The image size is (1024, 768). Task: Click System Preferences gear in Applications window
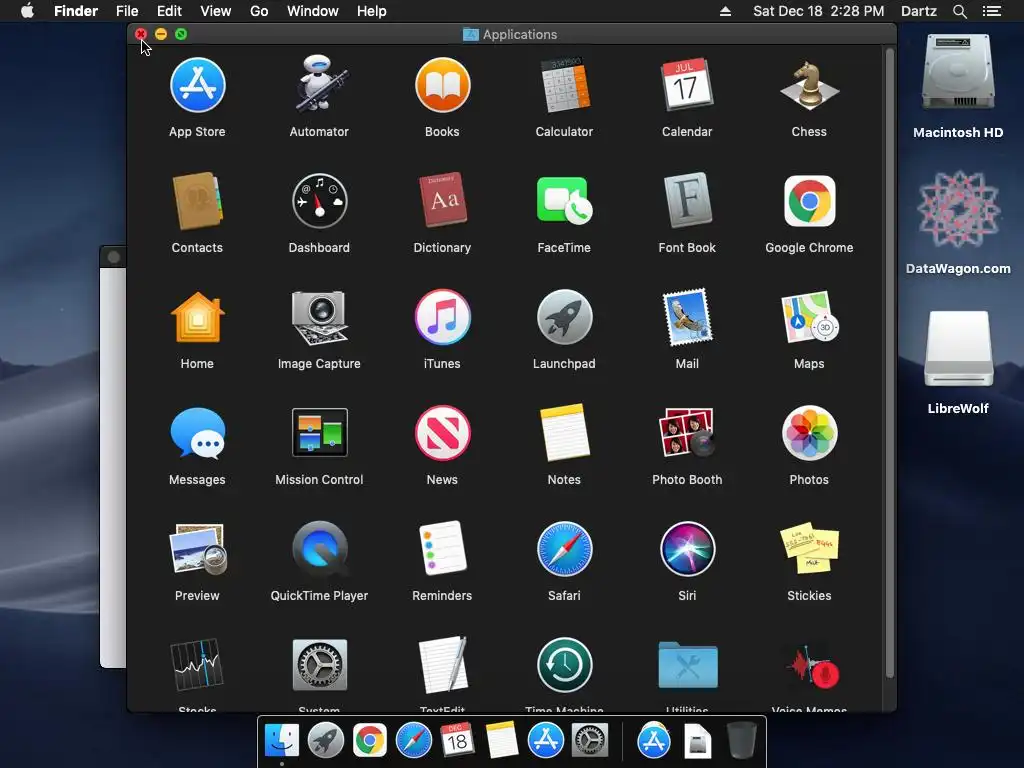coord(319,665)
